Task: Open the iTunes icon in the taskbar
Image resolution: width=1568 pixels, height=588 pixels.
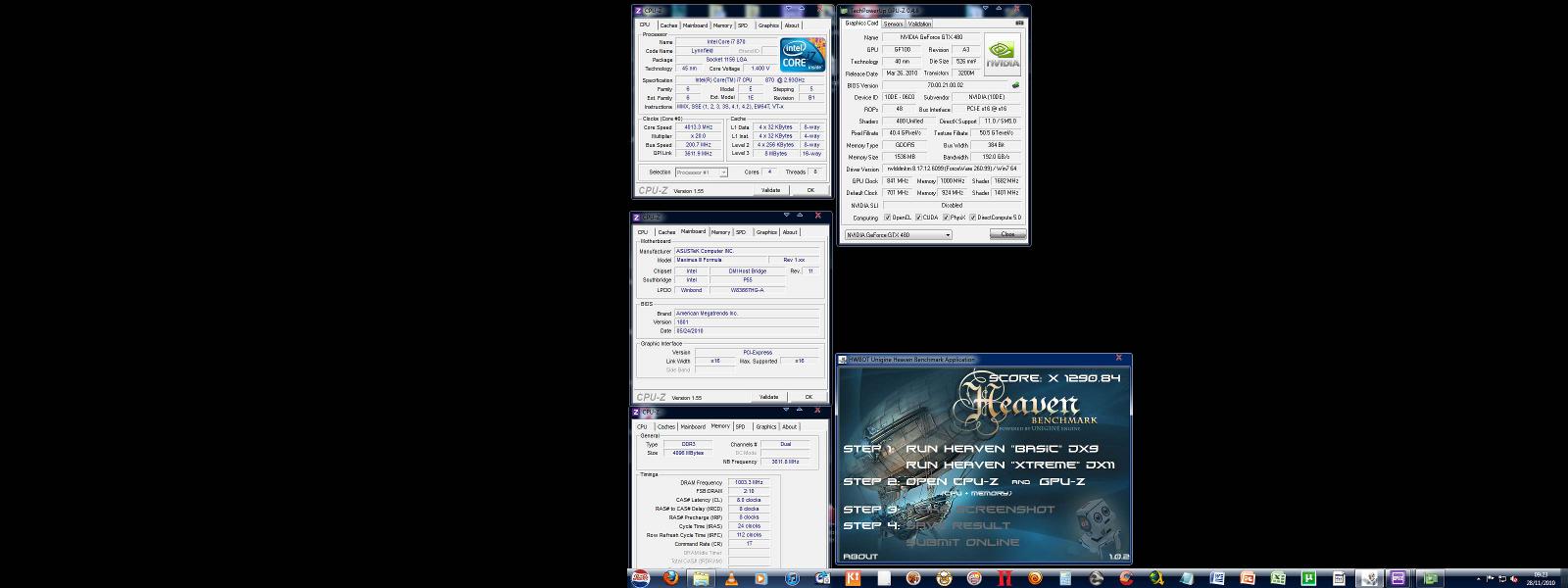Action: tap(793, 578)
